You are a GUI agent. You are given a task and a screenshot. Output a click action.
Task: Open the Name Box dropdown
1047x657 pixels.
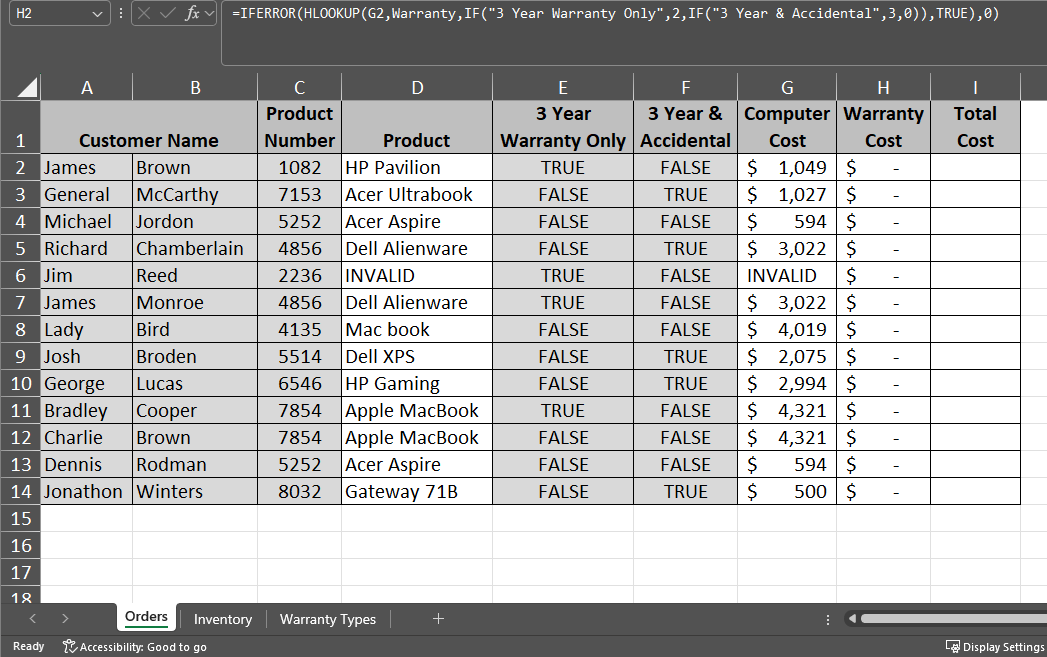click(x=95, y=14)
